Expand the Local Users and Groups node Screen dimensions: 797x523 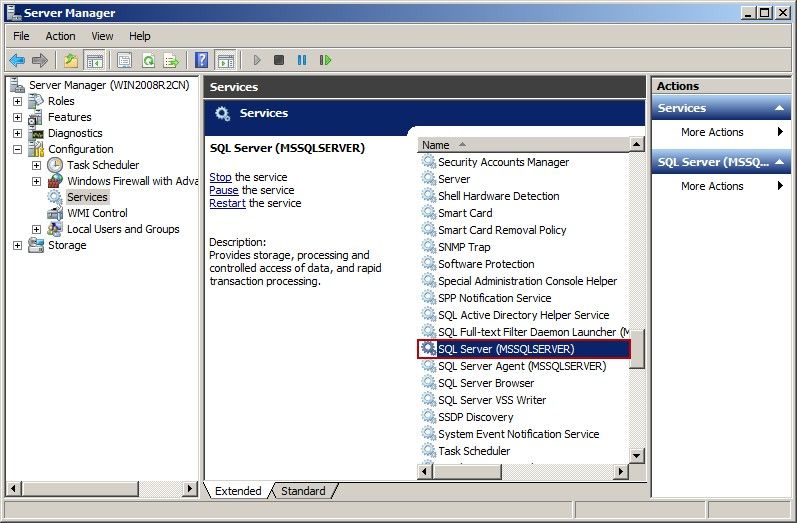(x=37, y=229)
